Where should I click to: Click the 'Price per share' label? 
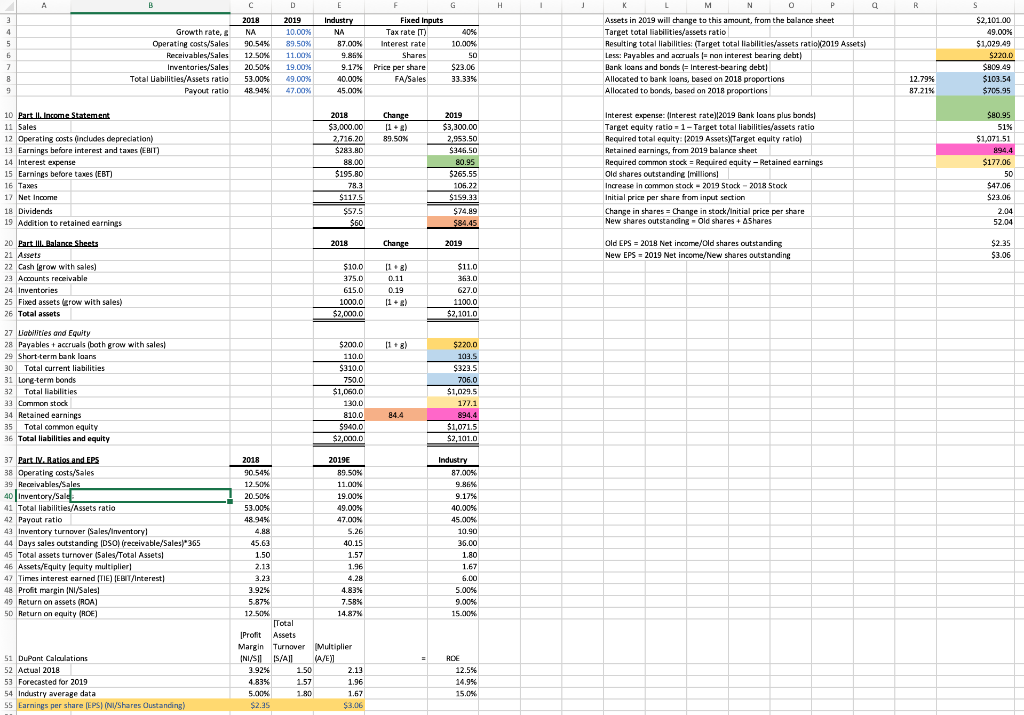399,67
